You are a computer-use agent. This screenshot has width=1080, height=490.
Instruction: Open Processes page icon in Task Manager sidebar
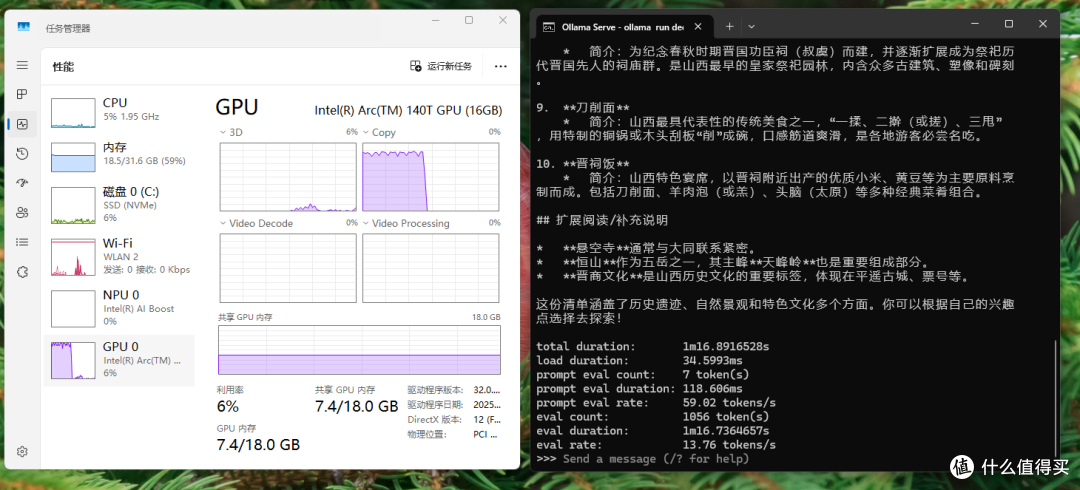click(23, 94)
